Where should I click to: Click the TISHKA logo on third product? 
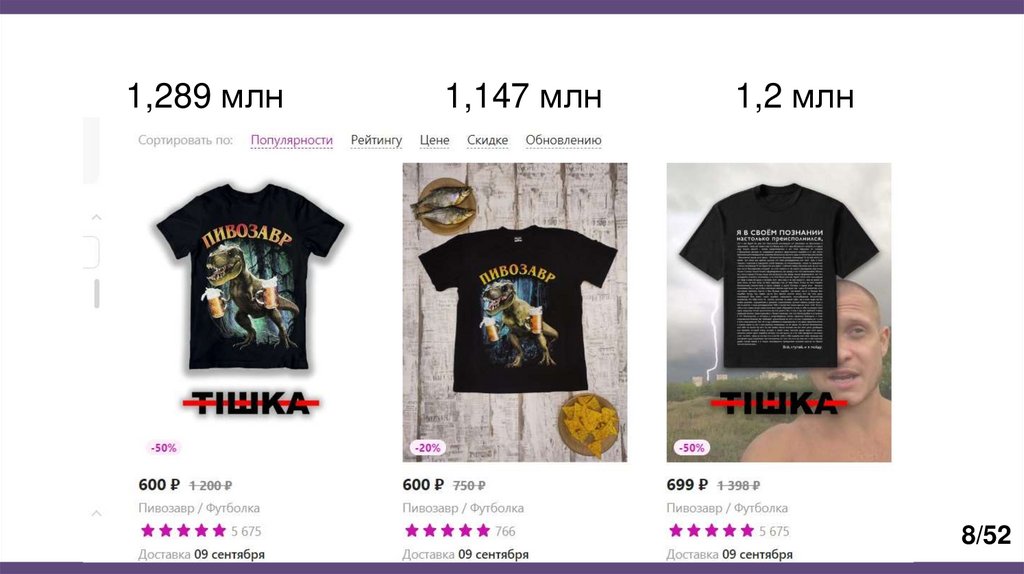point(778,403)
